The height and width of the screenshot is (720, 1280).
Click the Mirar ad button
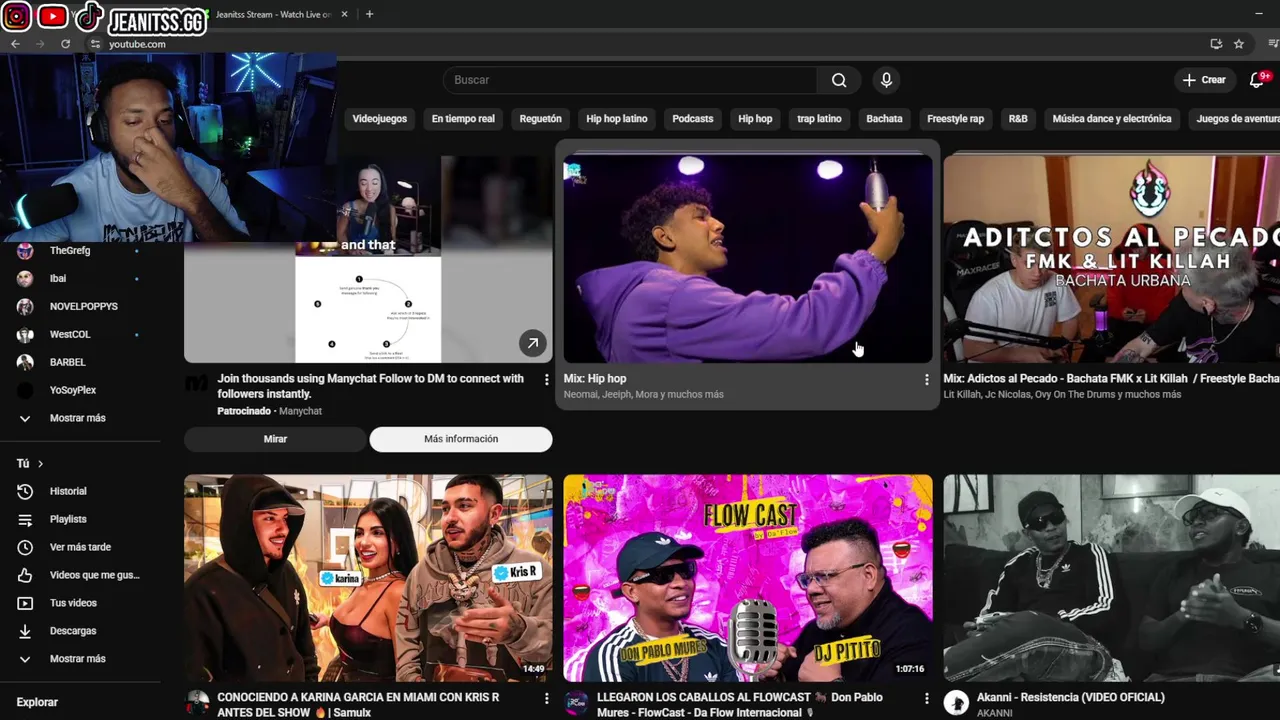click(x=275, y=439)
